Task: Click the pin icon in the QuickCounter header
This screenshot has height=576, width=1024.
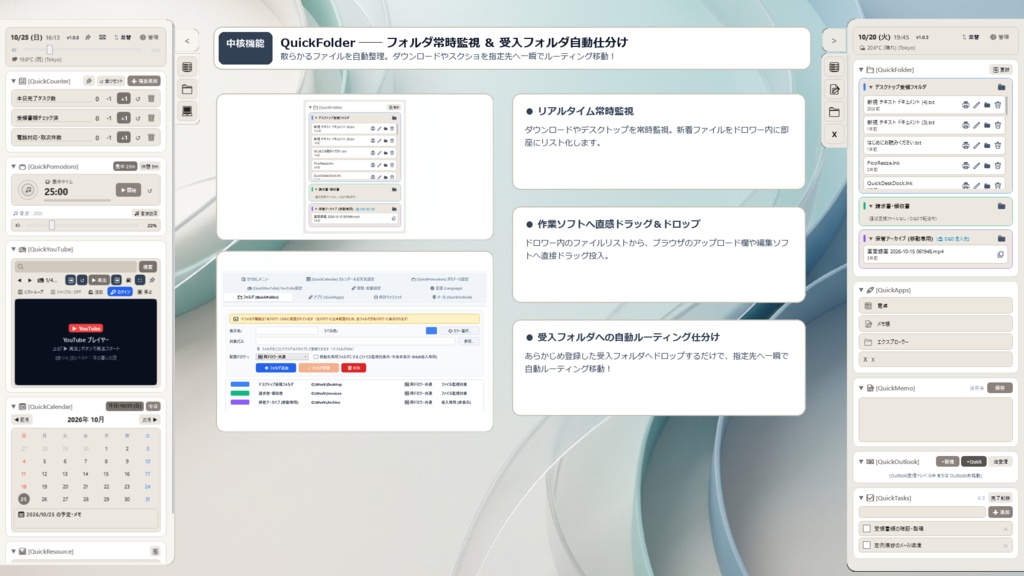Action: pos(89,81)
